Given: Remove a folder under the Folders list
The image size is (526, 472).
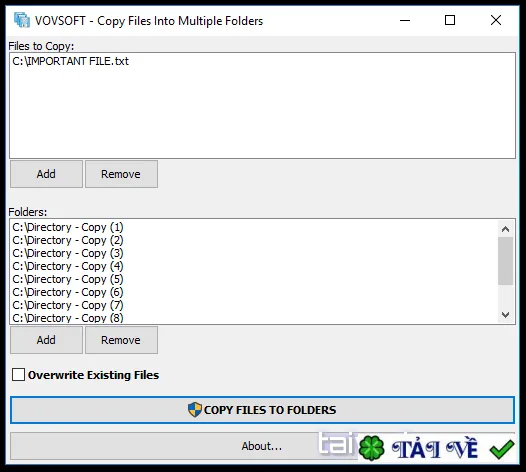Looking at the screenshot, I should 121,340.
